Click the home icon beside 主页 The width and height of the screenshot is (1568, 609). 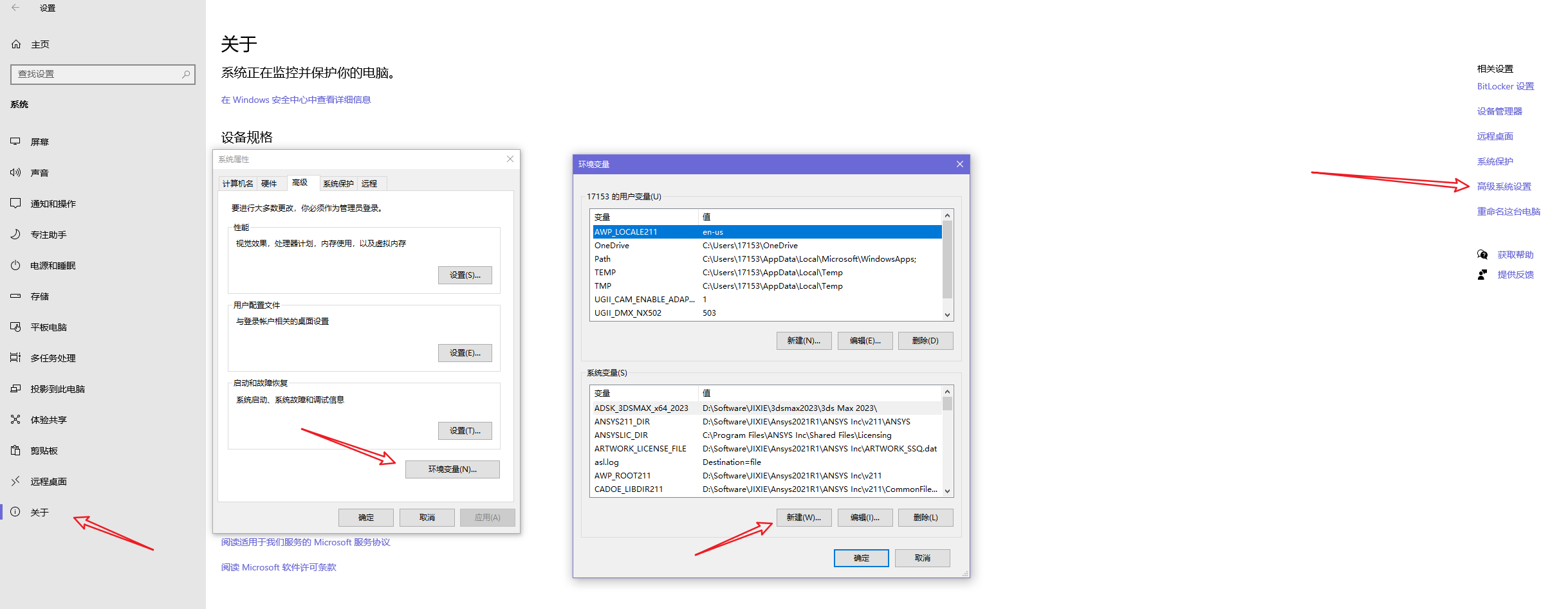(x=16, y=44)
